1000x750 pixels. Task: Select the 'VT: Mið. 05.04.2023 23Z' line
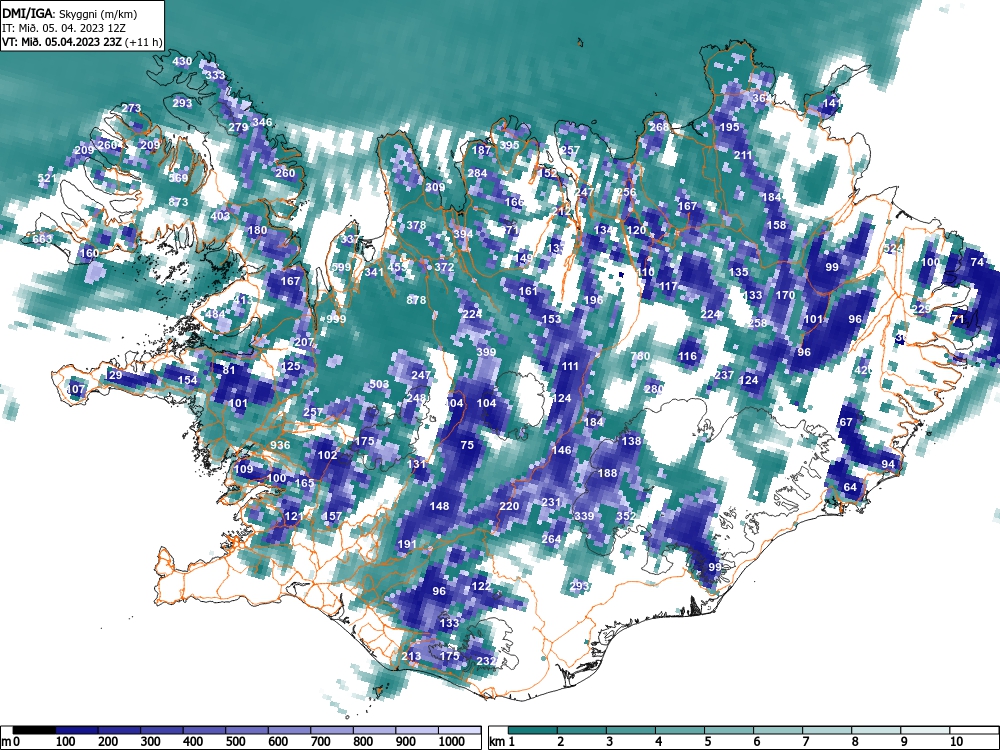62,42
